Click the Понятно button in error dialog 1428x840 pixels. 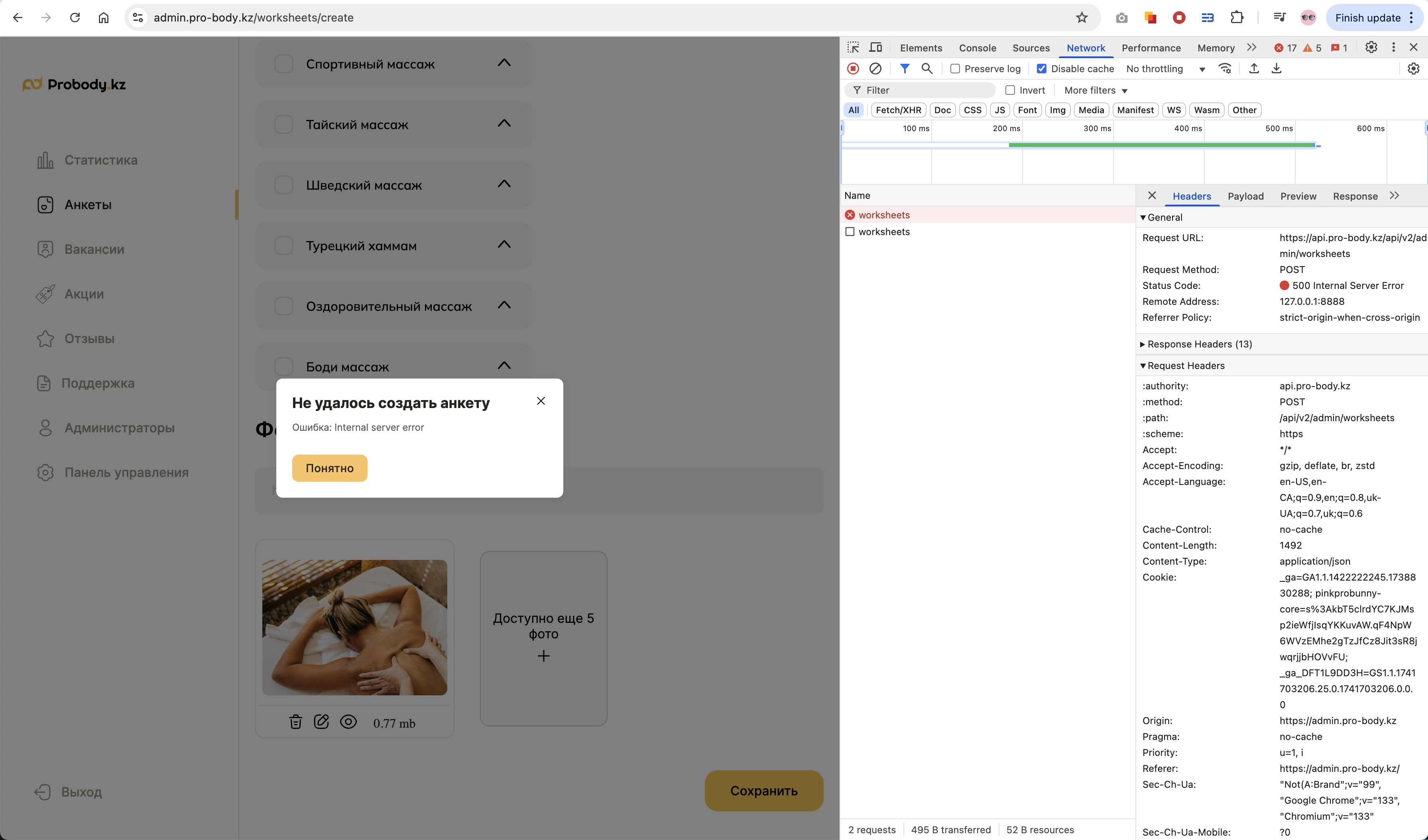[329, 468]
